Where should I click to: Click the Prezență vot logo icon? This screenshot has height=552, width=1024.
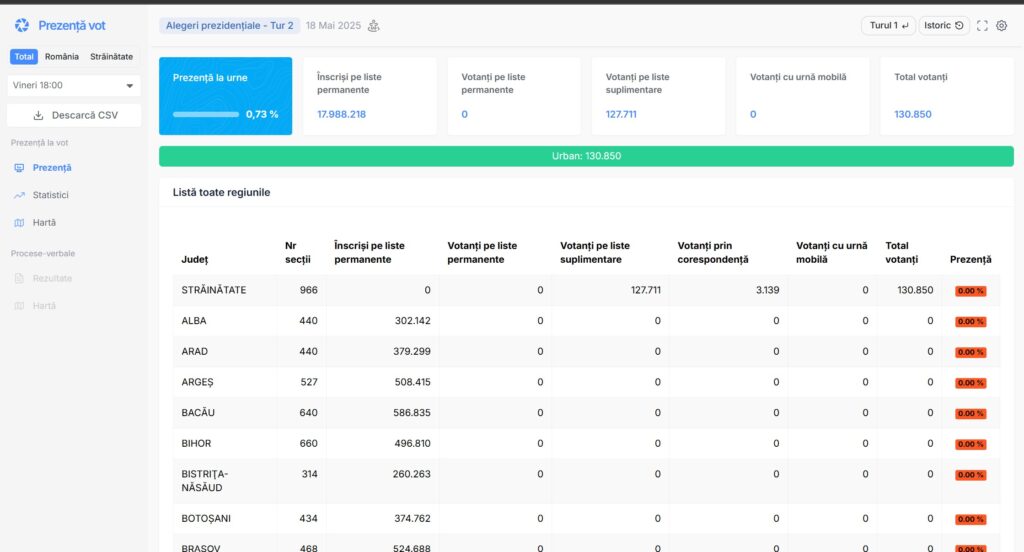(x=22, y=25)
